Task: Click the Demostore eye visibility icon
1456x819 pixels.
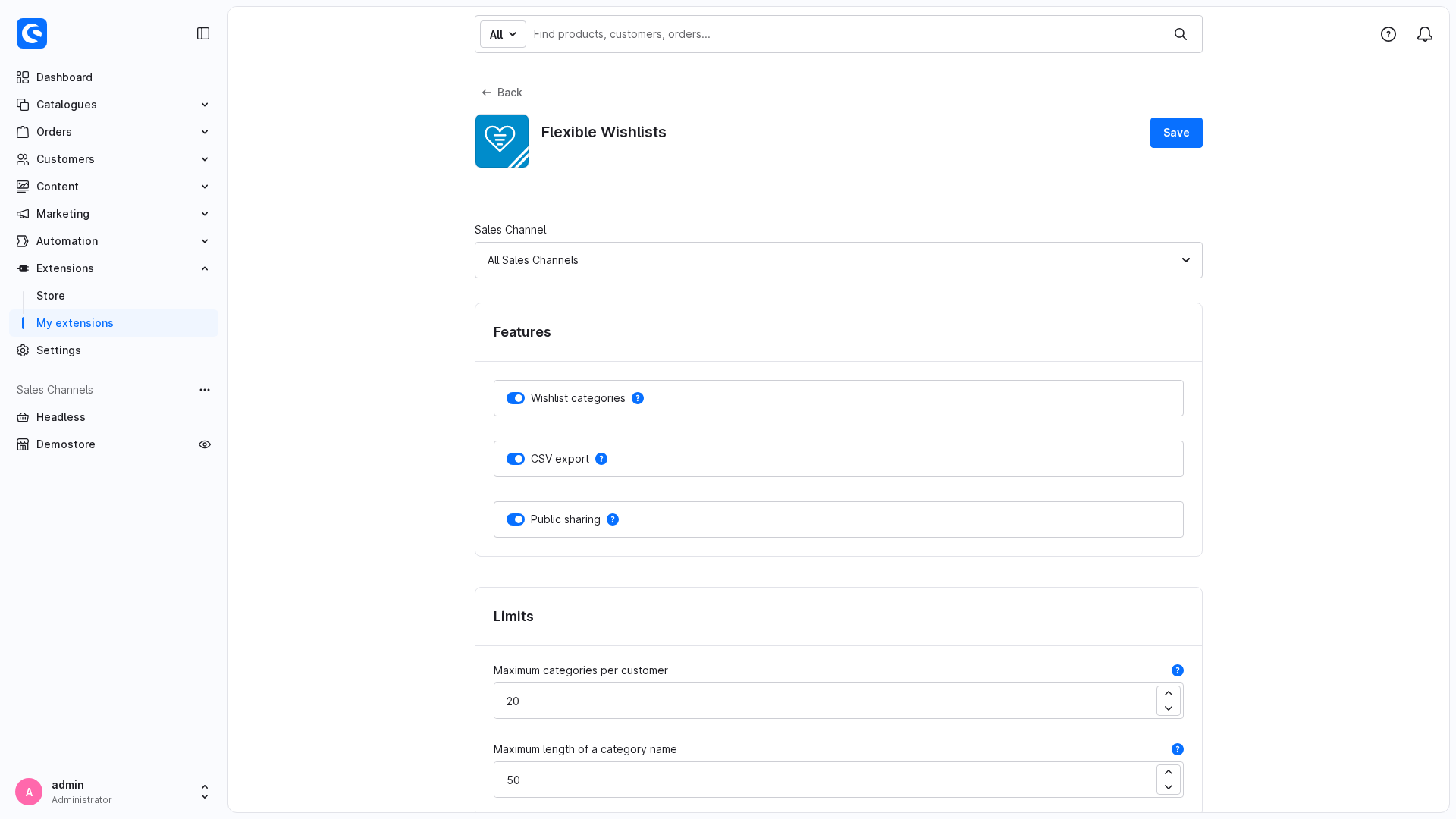Action: click(x=205, y=444)
